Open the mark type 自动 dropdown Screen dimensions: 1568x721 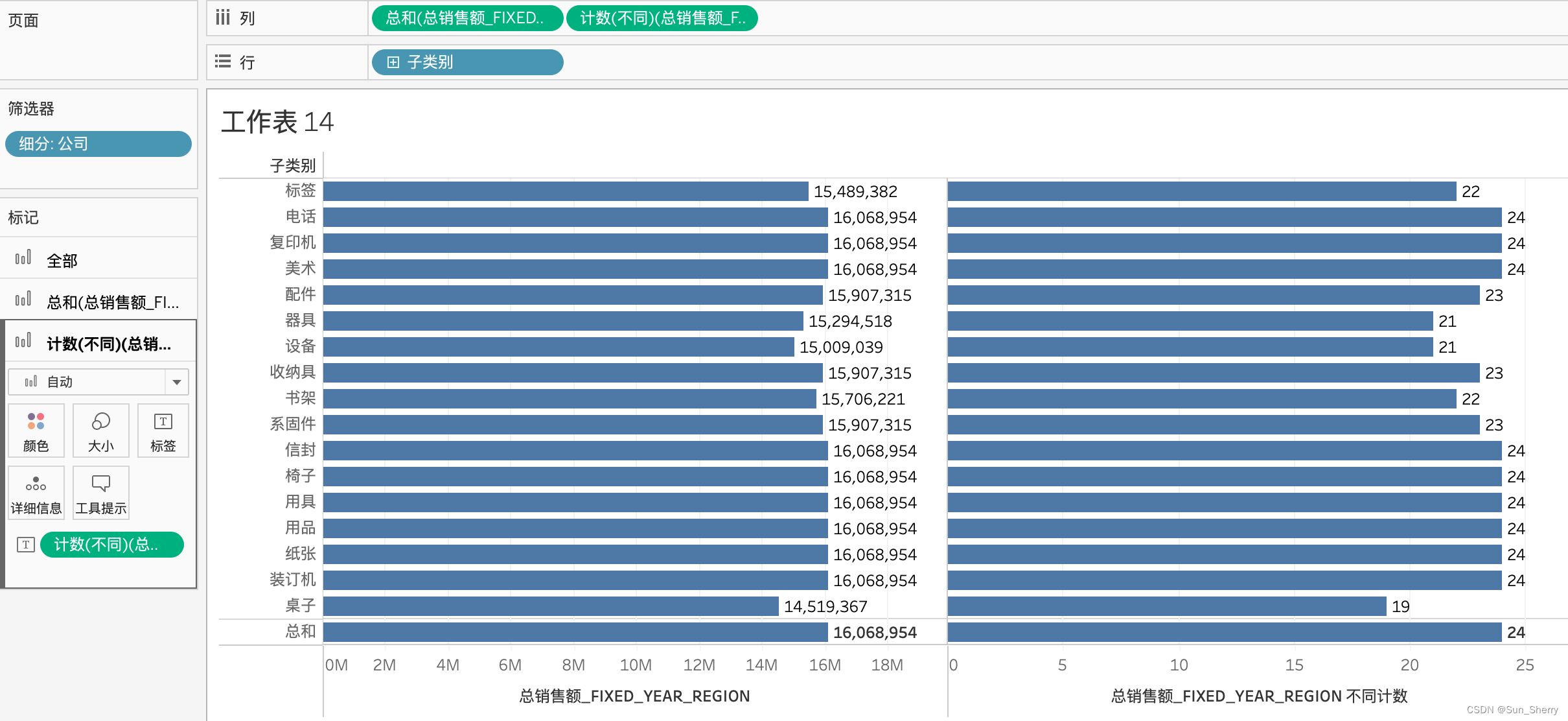tap(98, 382)
